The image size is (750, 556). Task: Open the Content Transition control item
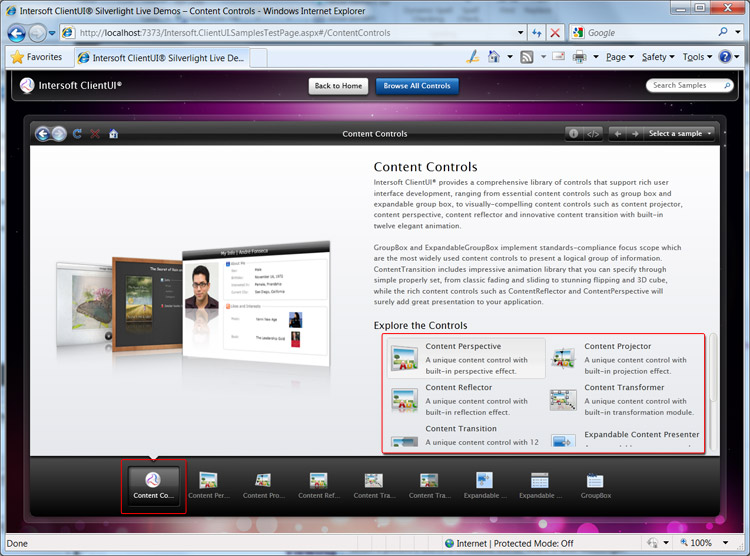[x=466, y=435]
